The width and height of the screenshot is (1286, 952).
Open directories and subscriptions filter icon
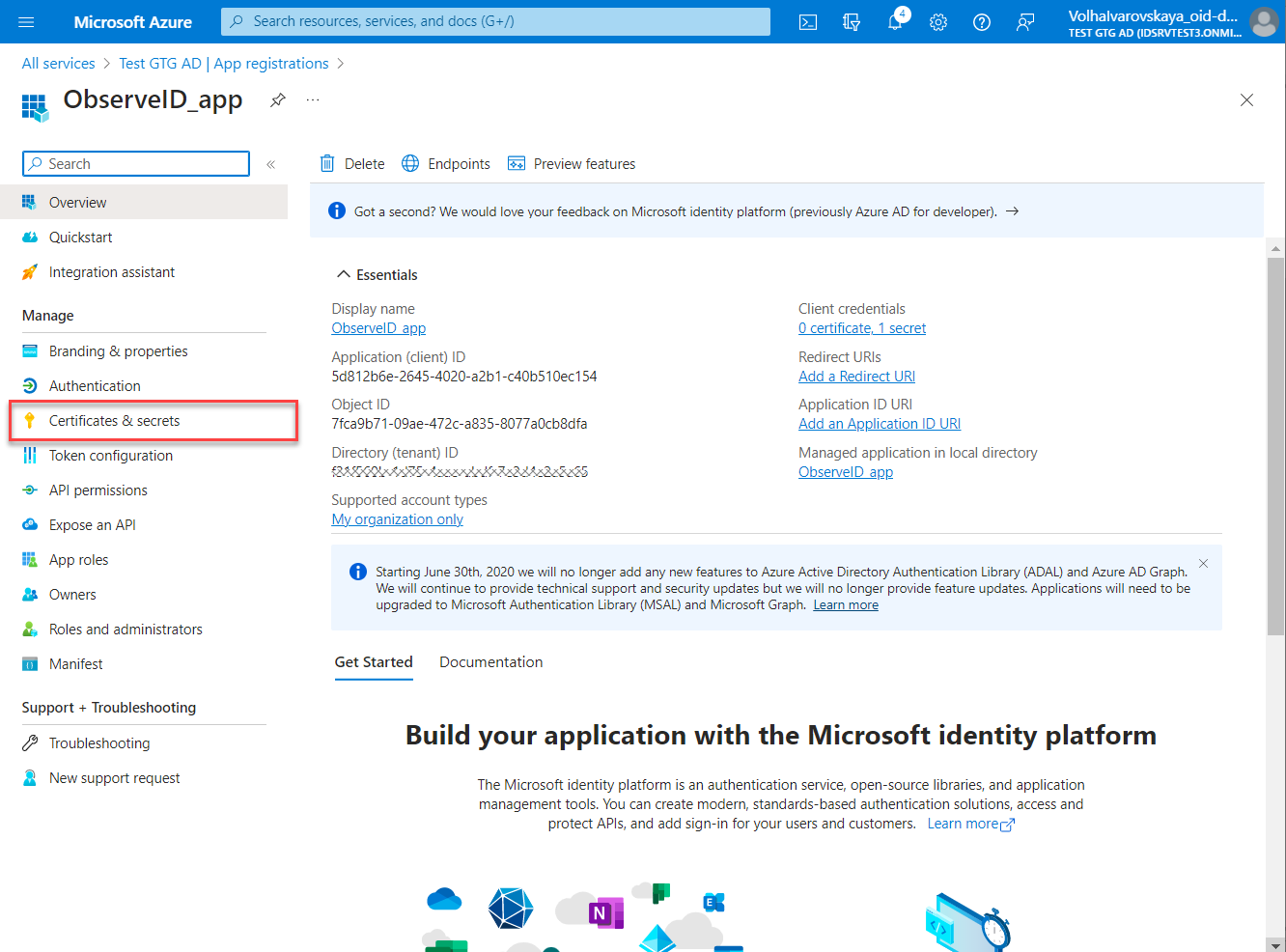tap(852, 22)
